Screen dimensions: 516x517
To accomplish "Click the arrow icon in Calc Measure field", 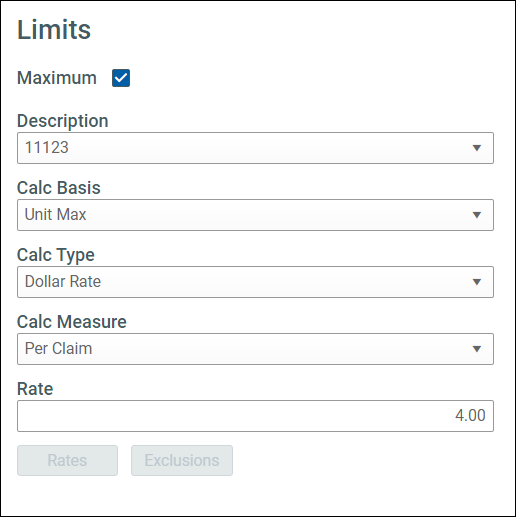I will pyautogui.click(x=477, y=349).
